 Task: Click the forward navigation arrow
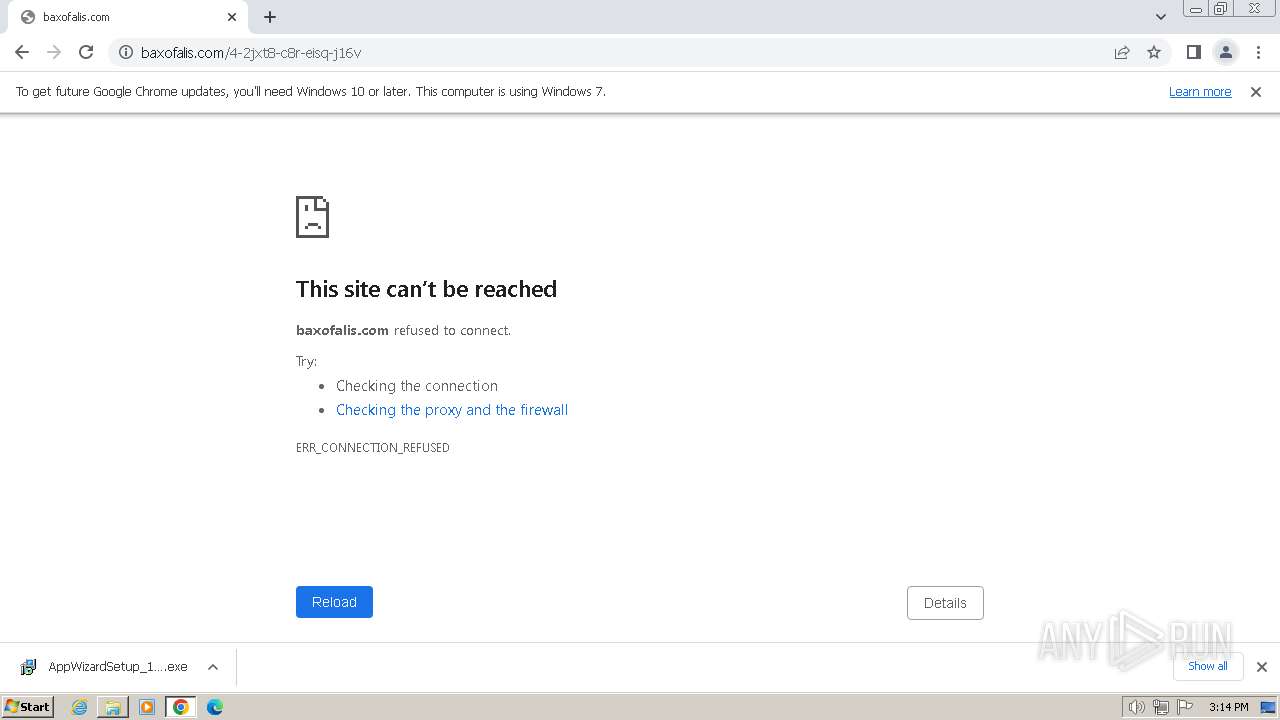click(54, 52)
